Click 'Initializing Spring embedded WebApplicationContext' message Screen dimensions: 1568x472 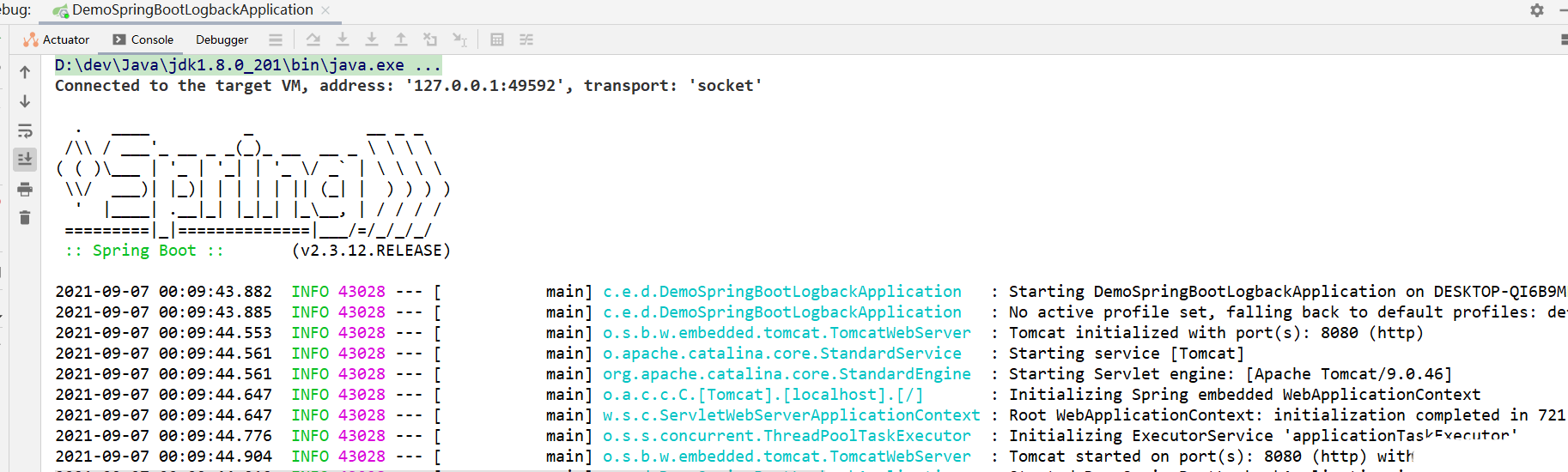1244,395
